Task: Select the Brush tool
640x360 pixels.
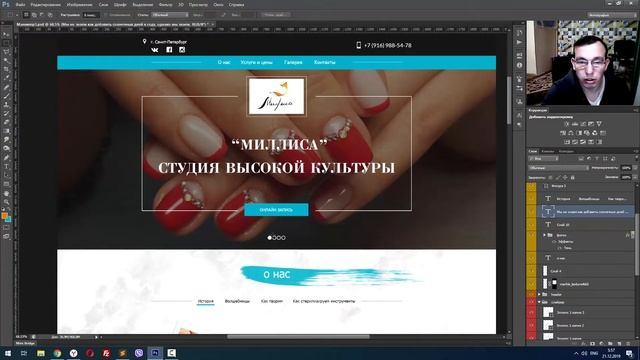Action: (6, 96)
